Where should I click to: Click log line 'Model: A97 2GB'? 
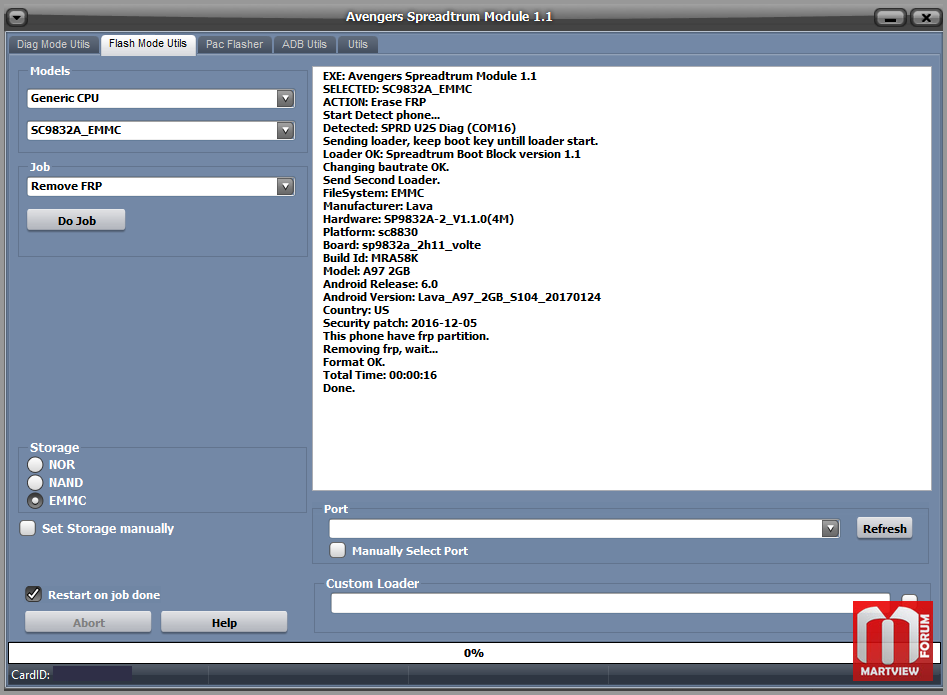[367, 271]
